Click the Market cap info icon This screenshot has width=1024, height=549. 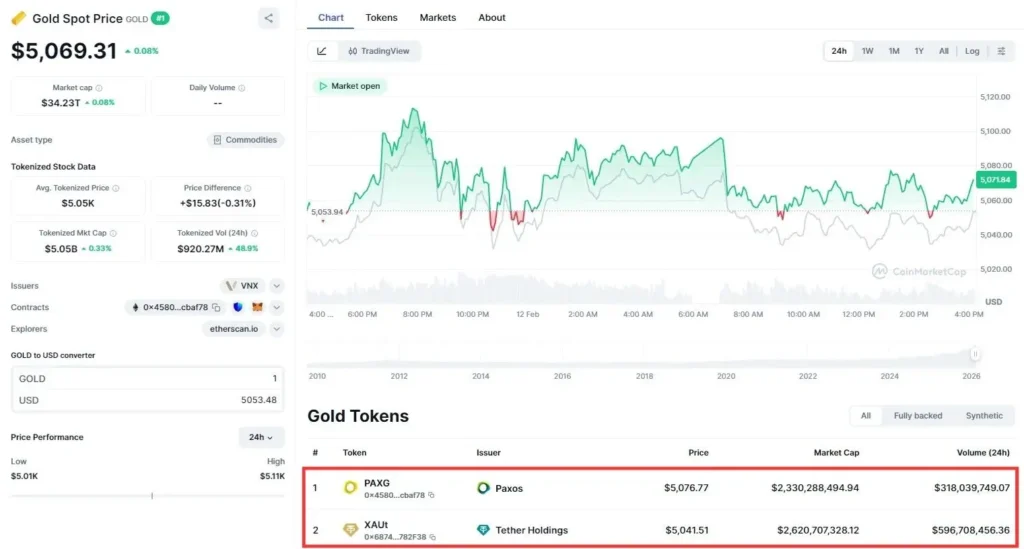(100, 88)
